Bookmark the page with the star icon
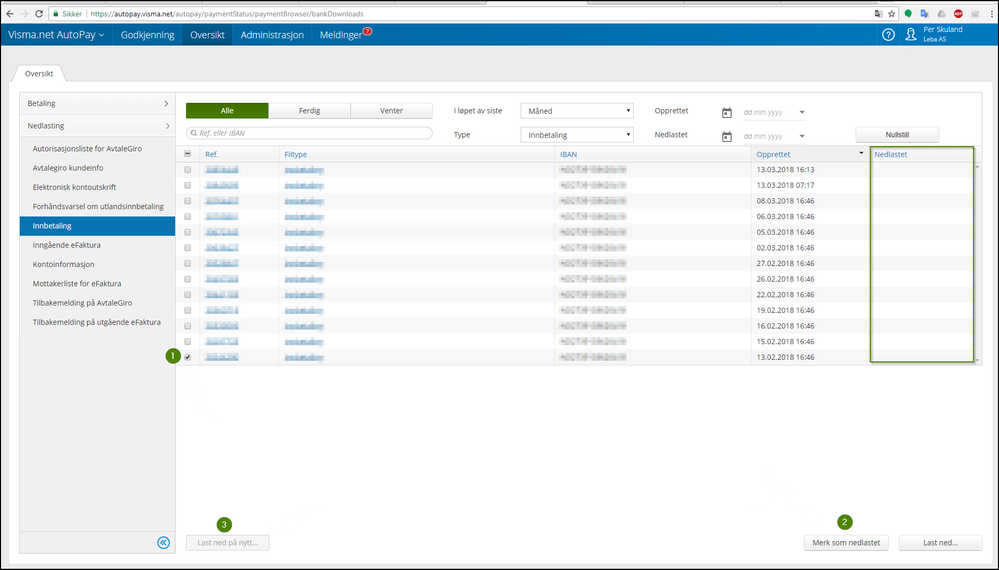The height and width of the screenshot is (570, 999). click(891, 13)
